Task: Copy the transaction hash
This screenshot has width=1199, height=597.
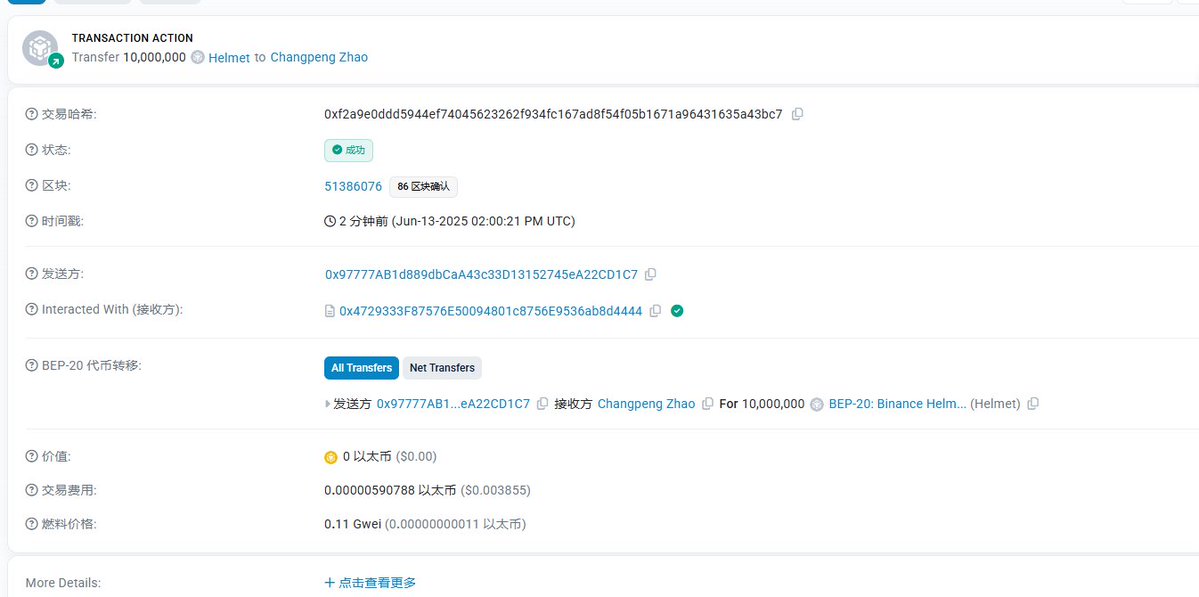Action: tap(797, 114)
